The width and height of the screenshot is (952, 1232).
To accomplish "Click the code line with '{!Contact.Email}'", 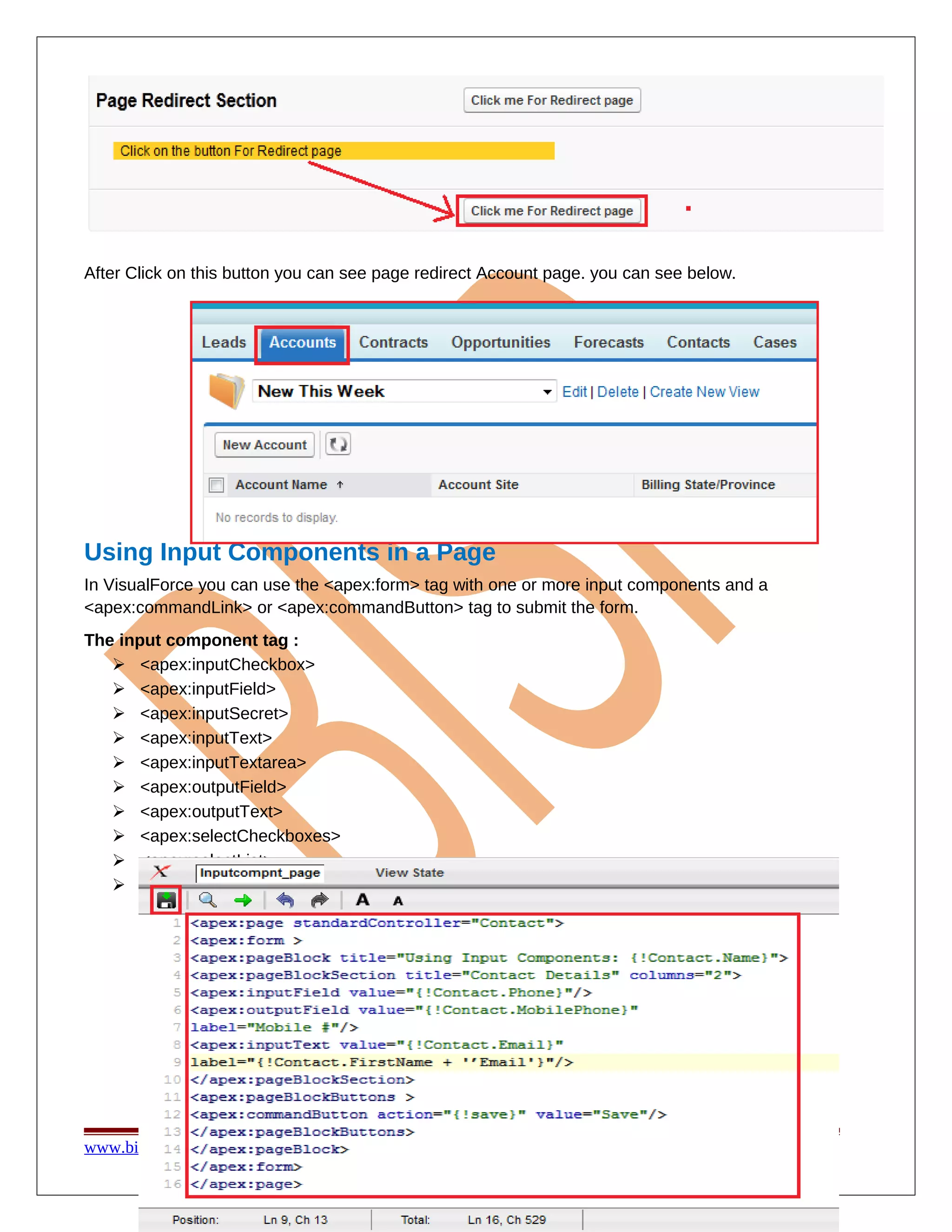I will 377,1045.
